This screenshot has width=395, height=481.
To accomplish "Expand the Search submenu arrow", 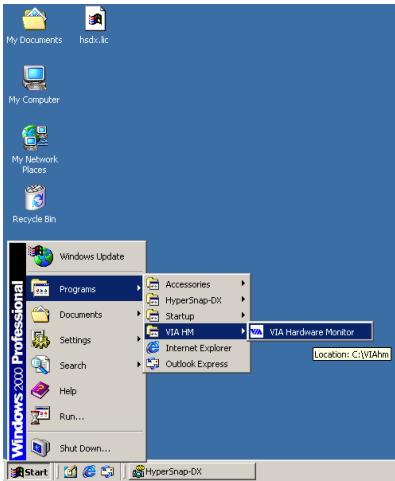I will 139,364.
